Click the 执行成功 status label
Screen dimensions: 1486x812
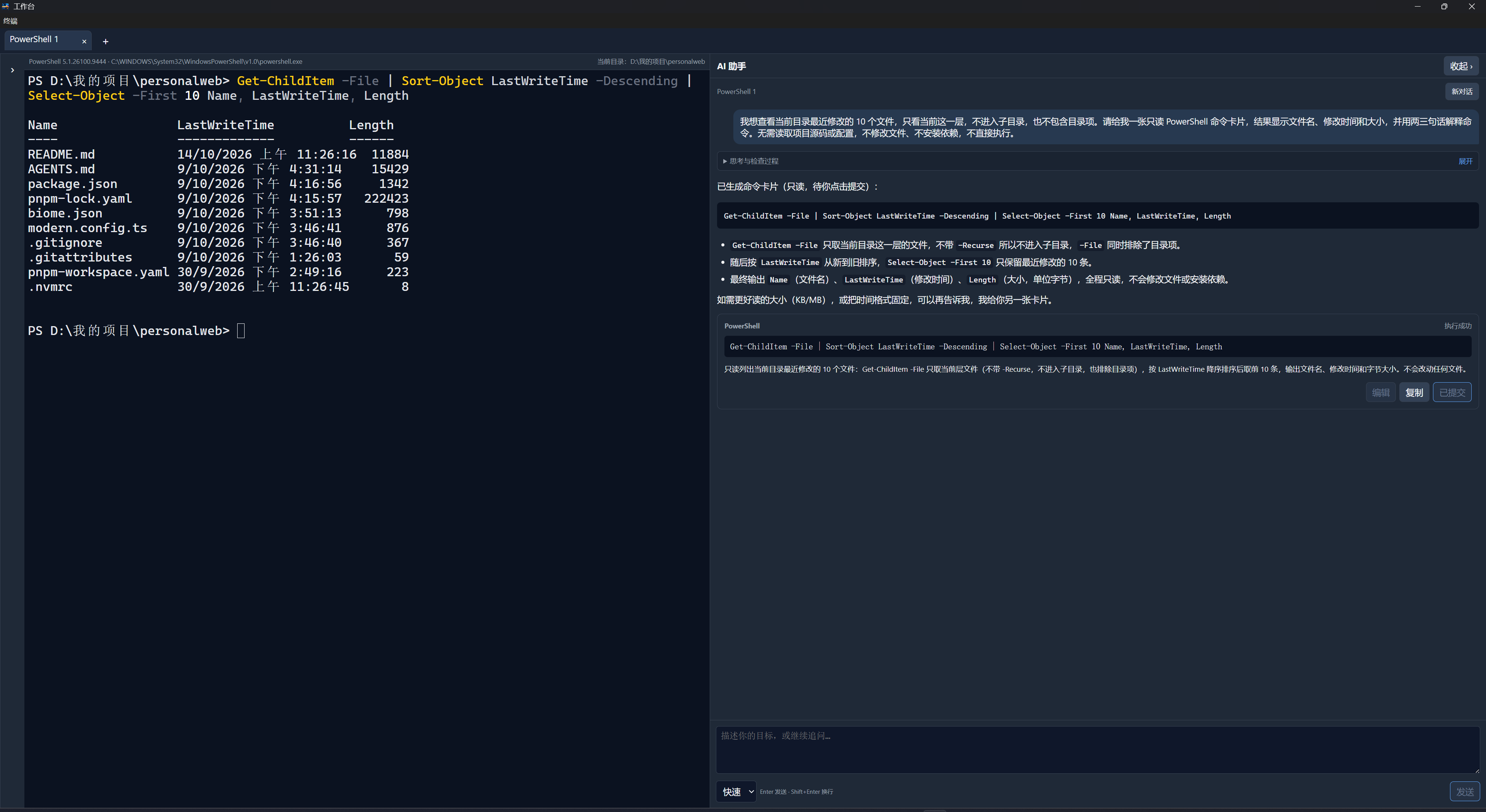pos(1458,327)
